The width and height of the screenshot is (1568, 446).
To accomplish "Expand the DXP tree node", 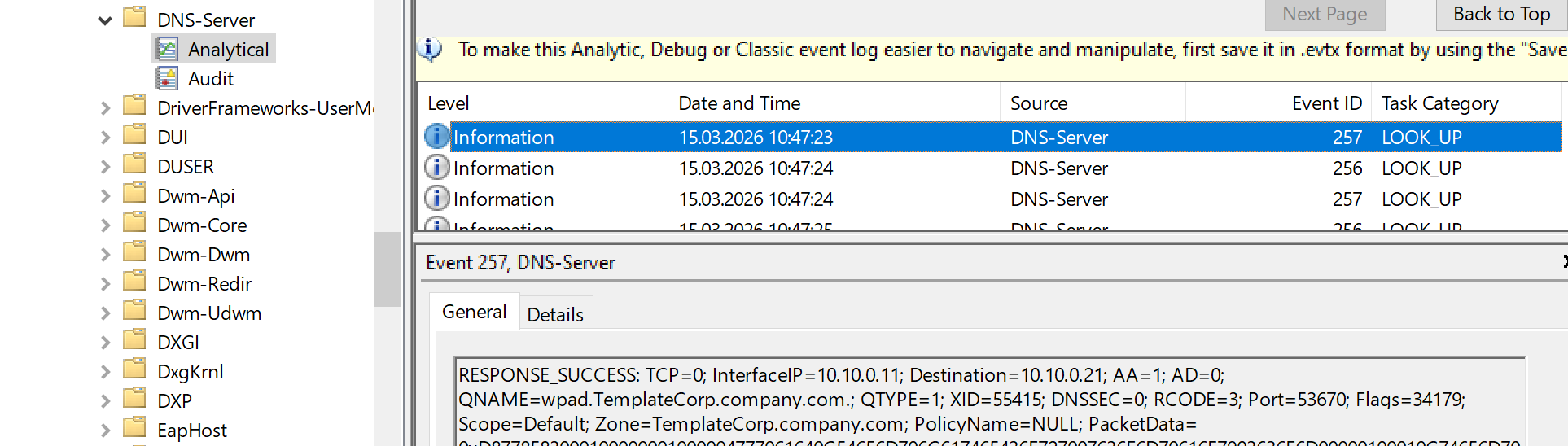I will click(x=105, y=401).
